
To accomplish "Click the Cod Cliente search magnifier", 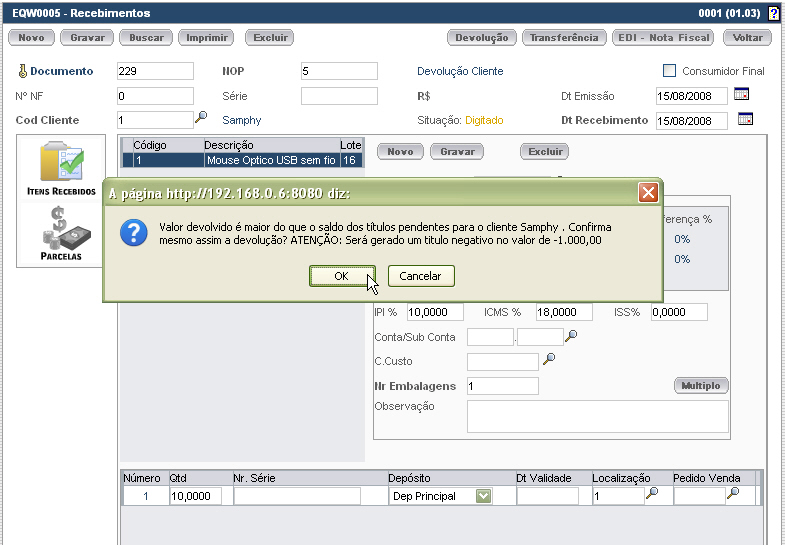I will click(x=201, y=118).
